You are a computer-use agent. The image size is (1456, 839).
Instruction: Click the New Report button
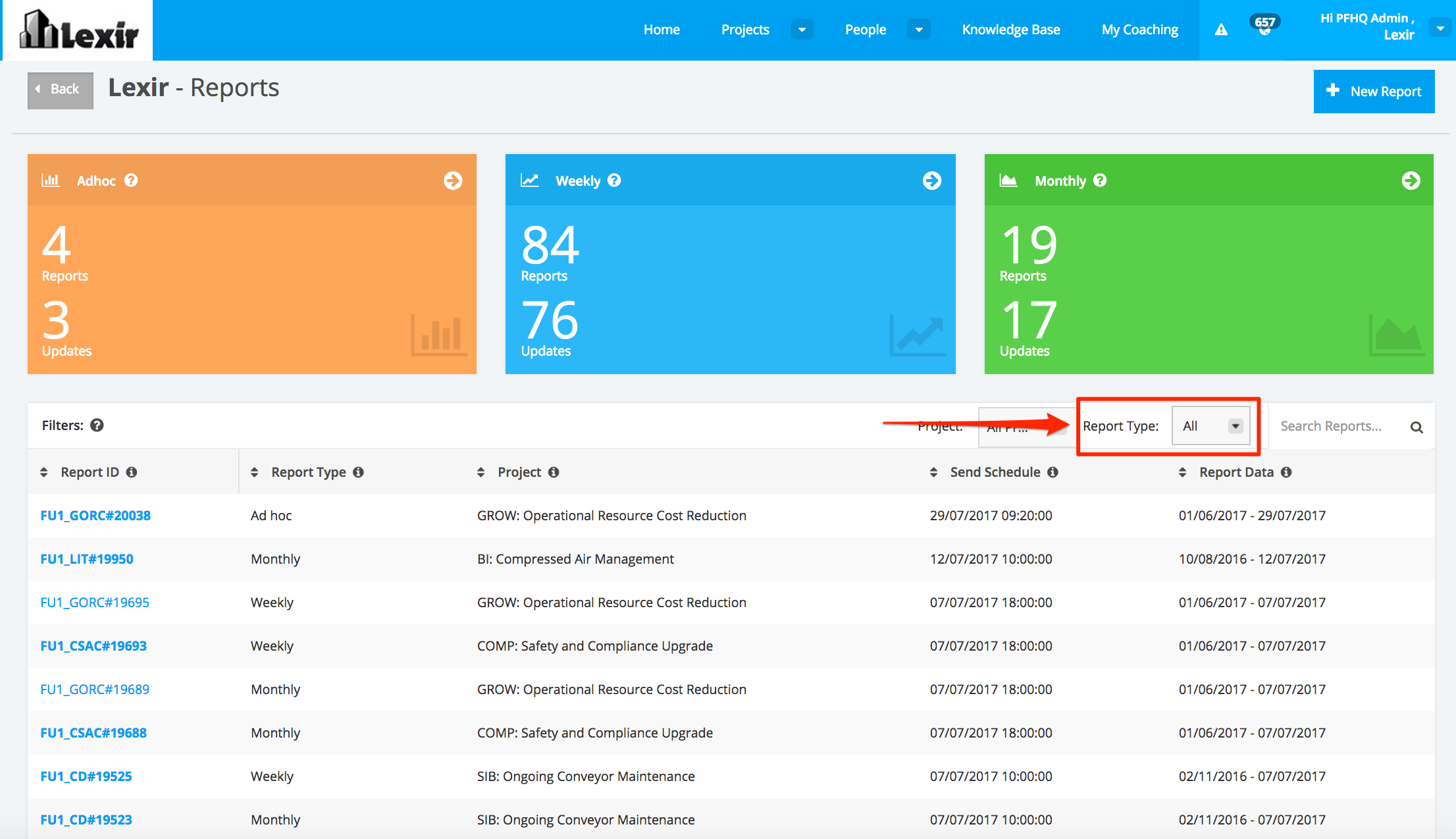pyautogui.click(x=1374, y=92)
